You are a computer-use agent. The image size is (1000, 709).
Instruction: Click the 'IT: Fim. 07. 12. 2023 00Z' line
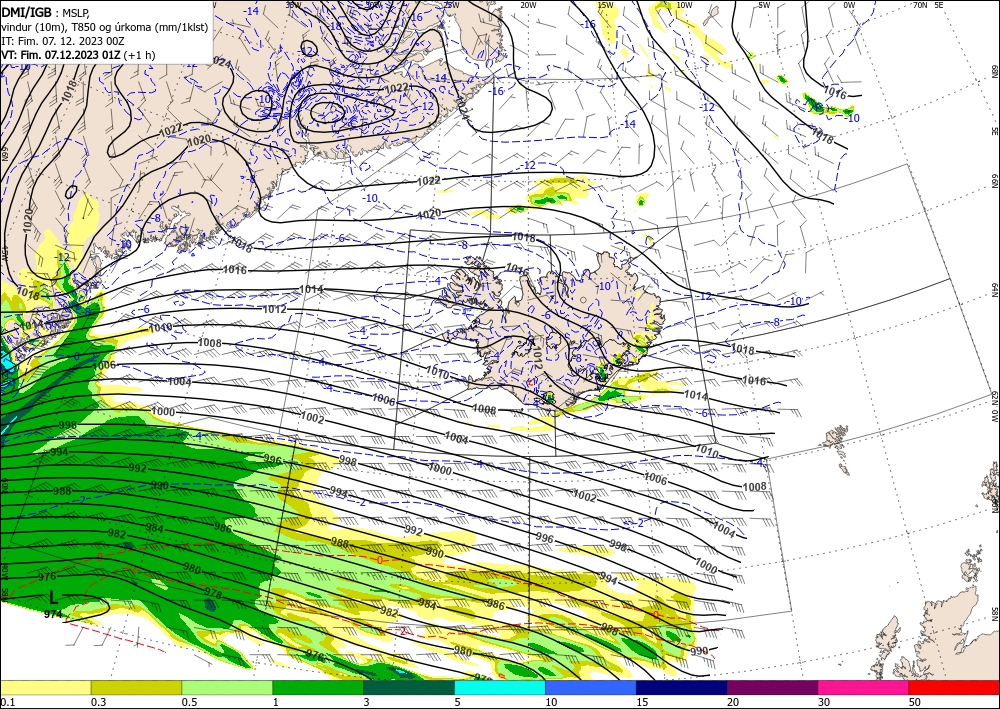(x=63, y=41)
